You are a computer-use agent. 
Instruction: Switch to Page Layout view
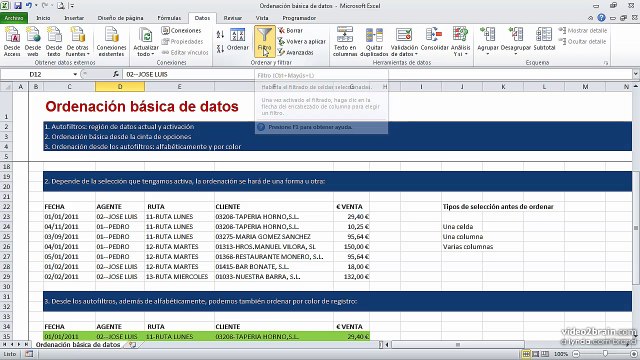536,354
